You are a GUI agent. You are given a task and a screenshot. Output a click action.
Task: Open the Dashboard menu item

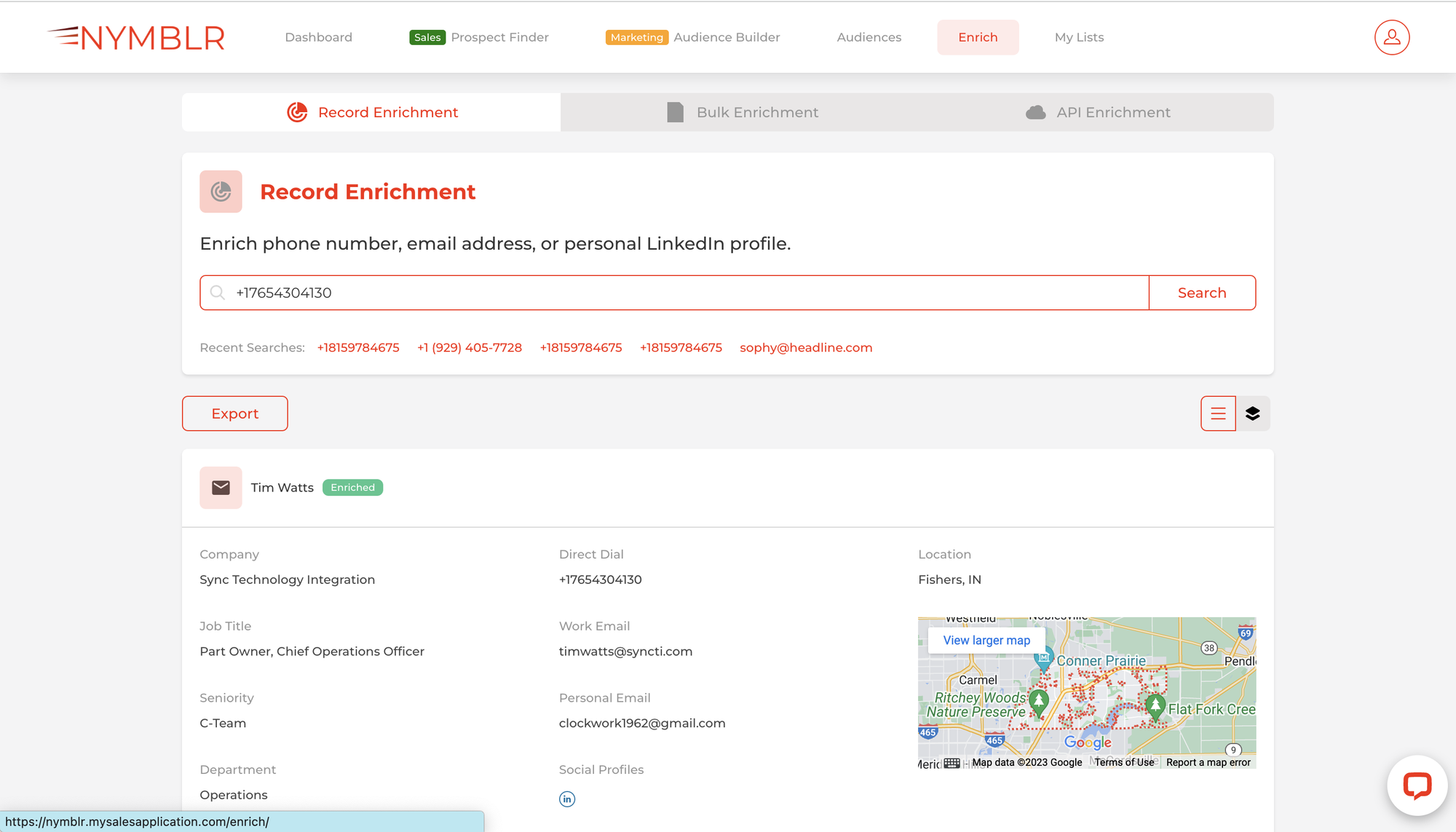(318, 37)
